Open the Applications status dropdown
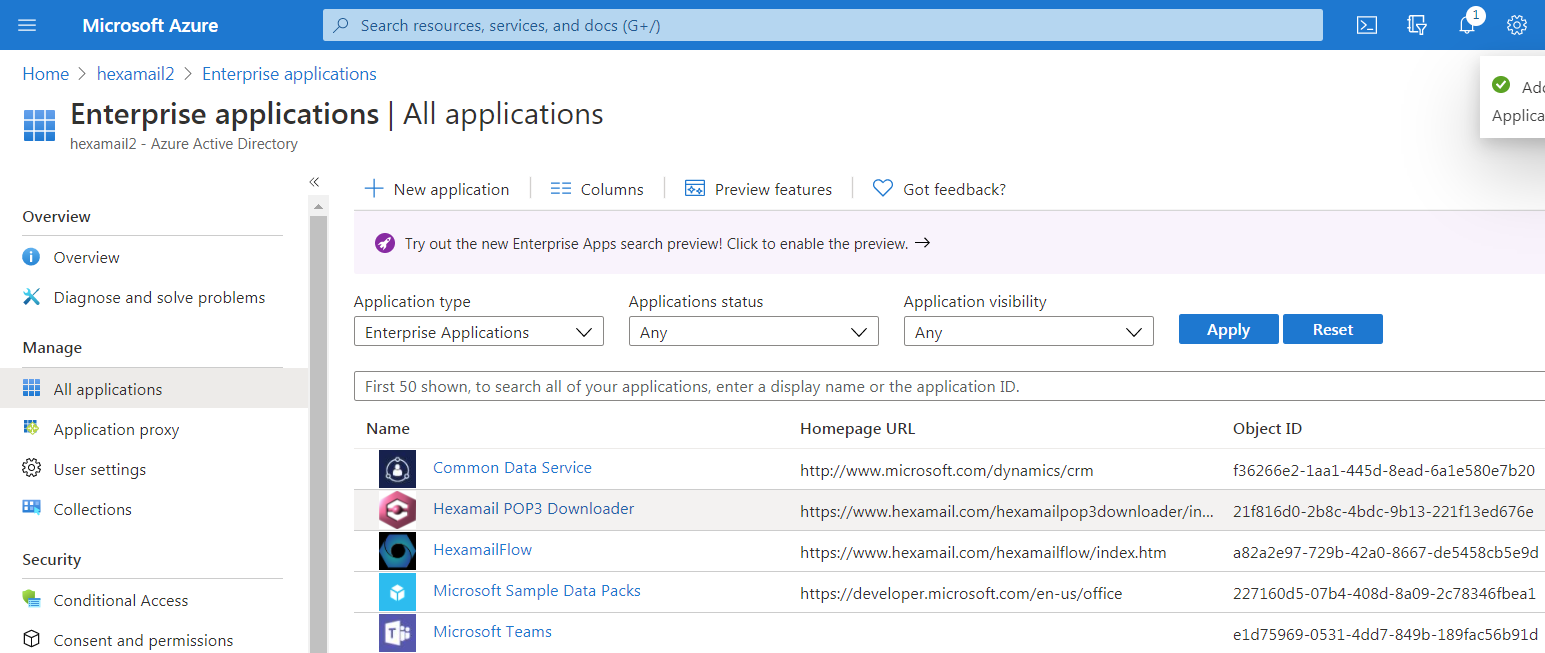 [753, 332]
